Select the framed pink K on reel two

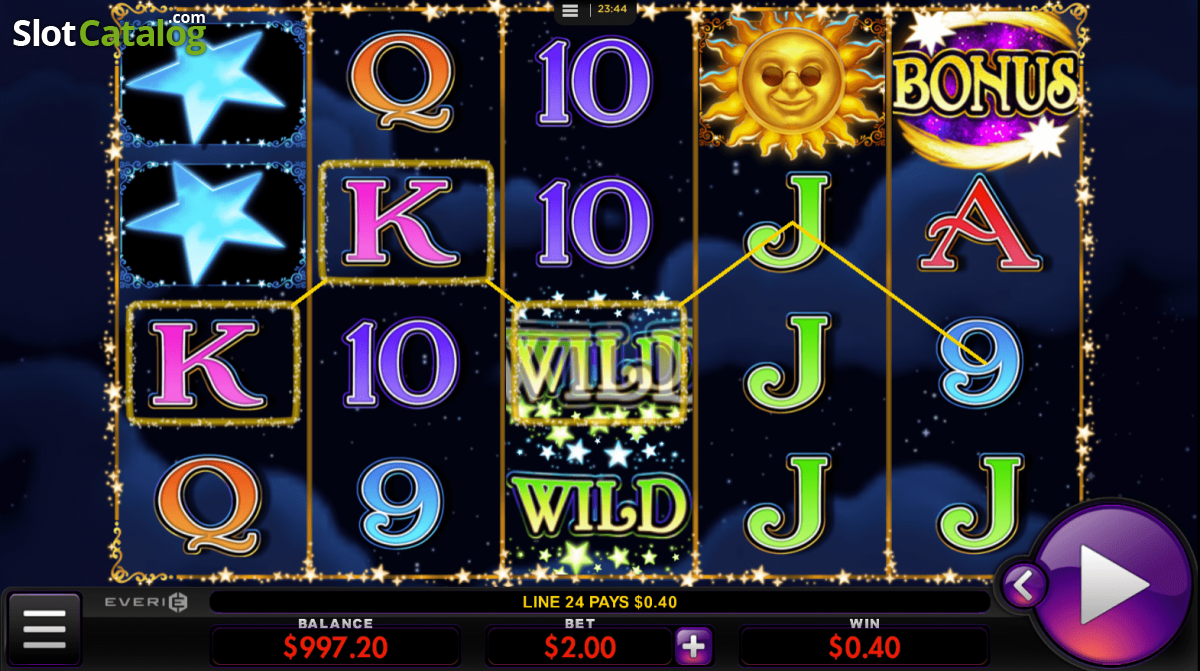(x=405, y=222)
